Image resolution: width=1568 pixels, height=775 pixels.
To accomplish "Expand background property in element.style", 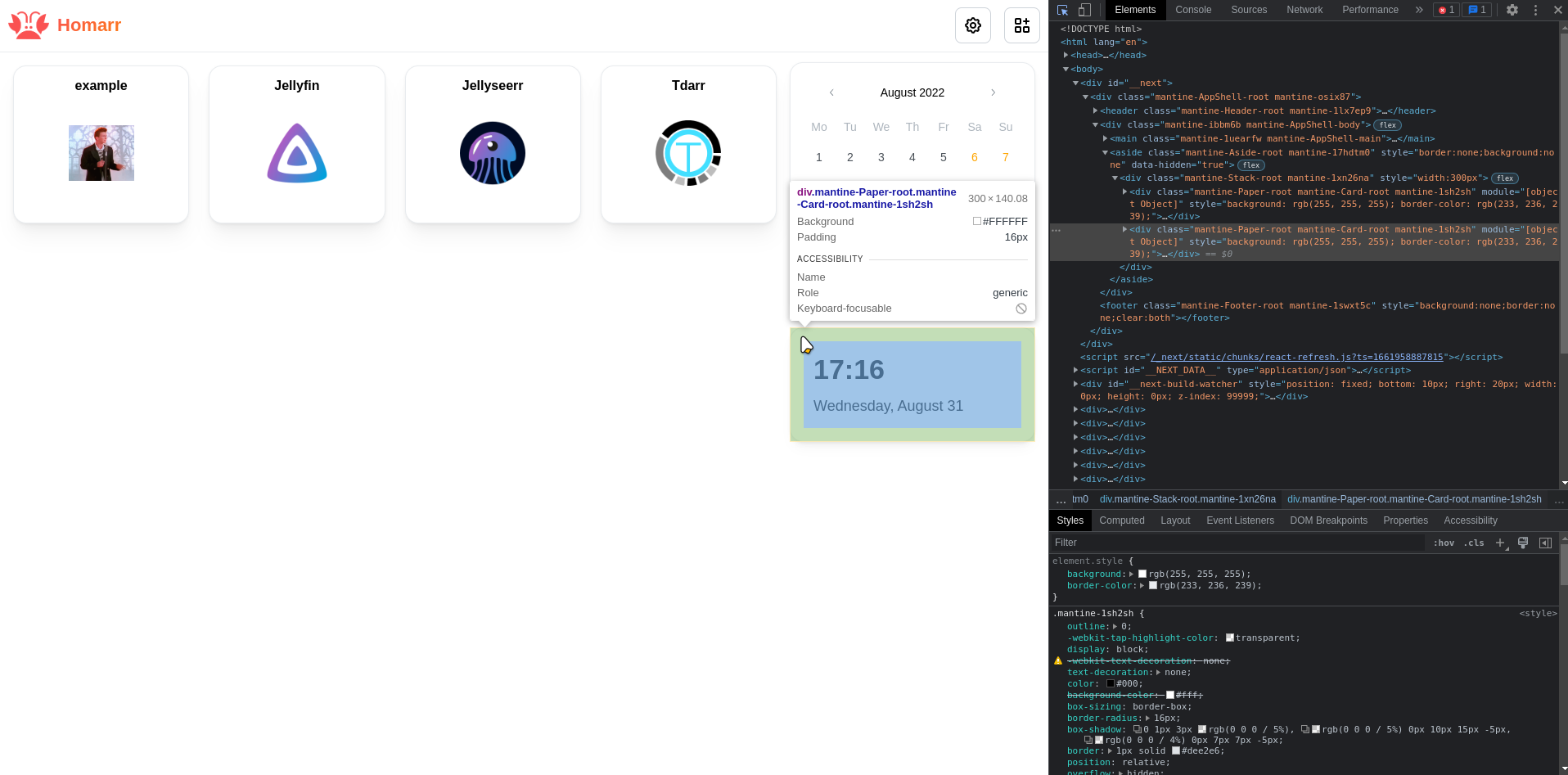I will 1131,574.
